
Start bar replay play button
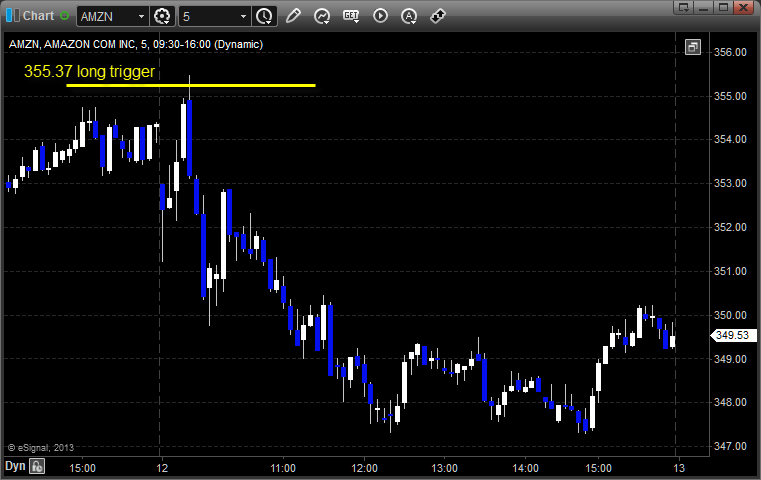pos(380,16)
